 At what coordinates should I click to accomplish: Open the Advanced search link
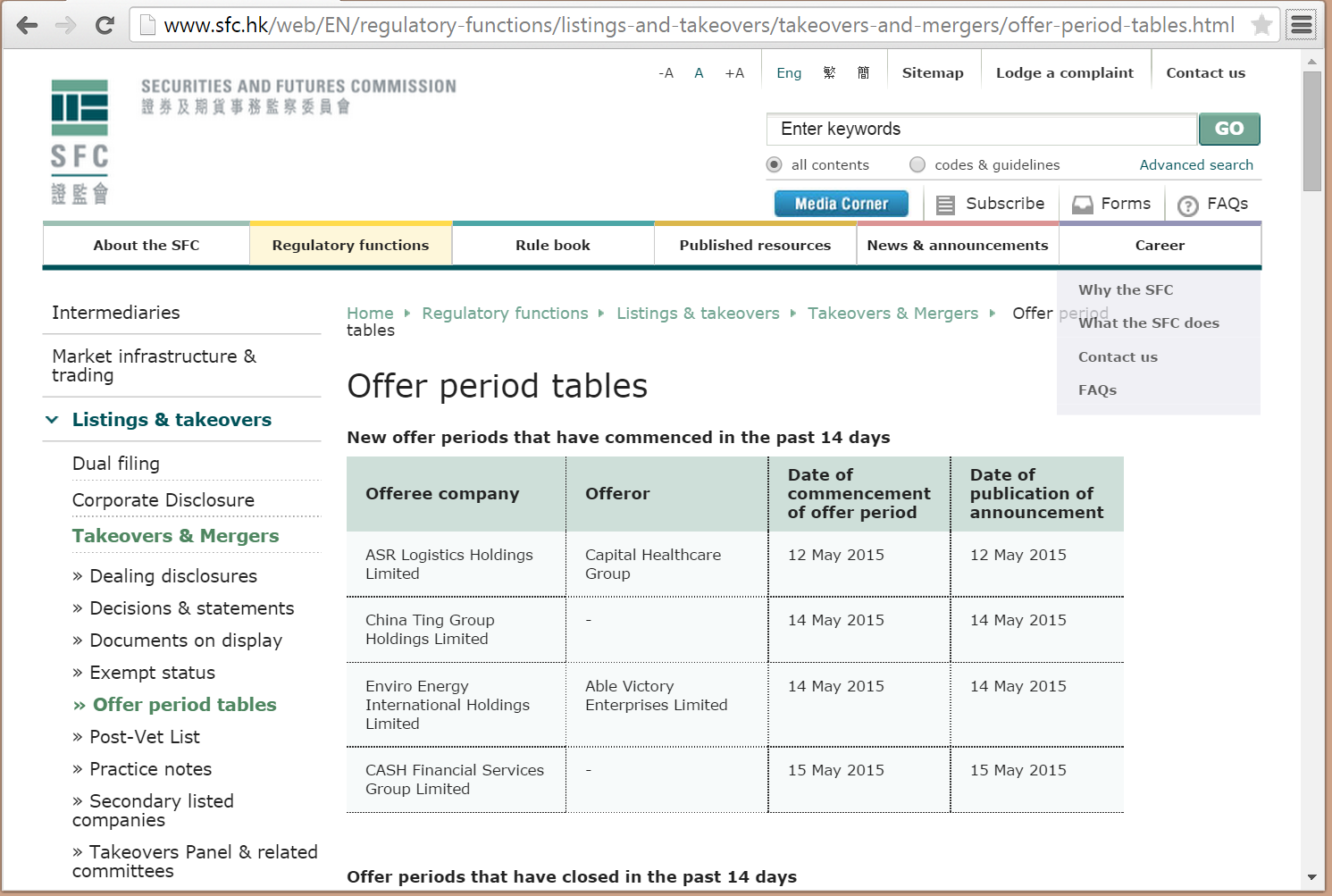pyautogui.click(x=1196, y=164)
